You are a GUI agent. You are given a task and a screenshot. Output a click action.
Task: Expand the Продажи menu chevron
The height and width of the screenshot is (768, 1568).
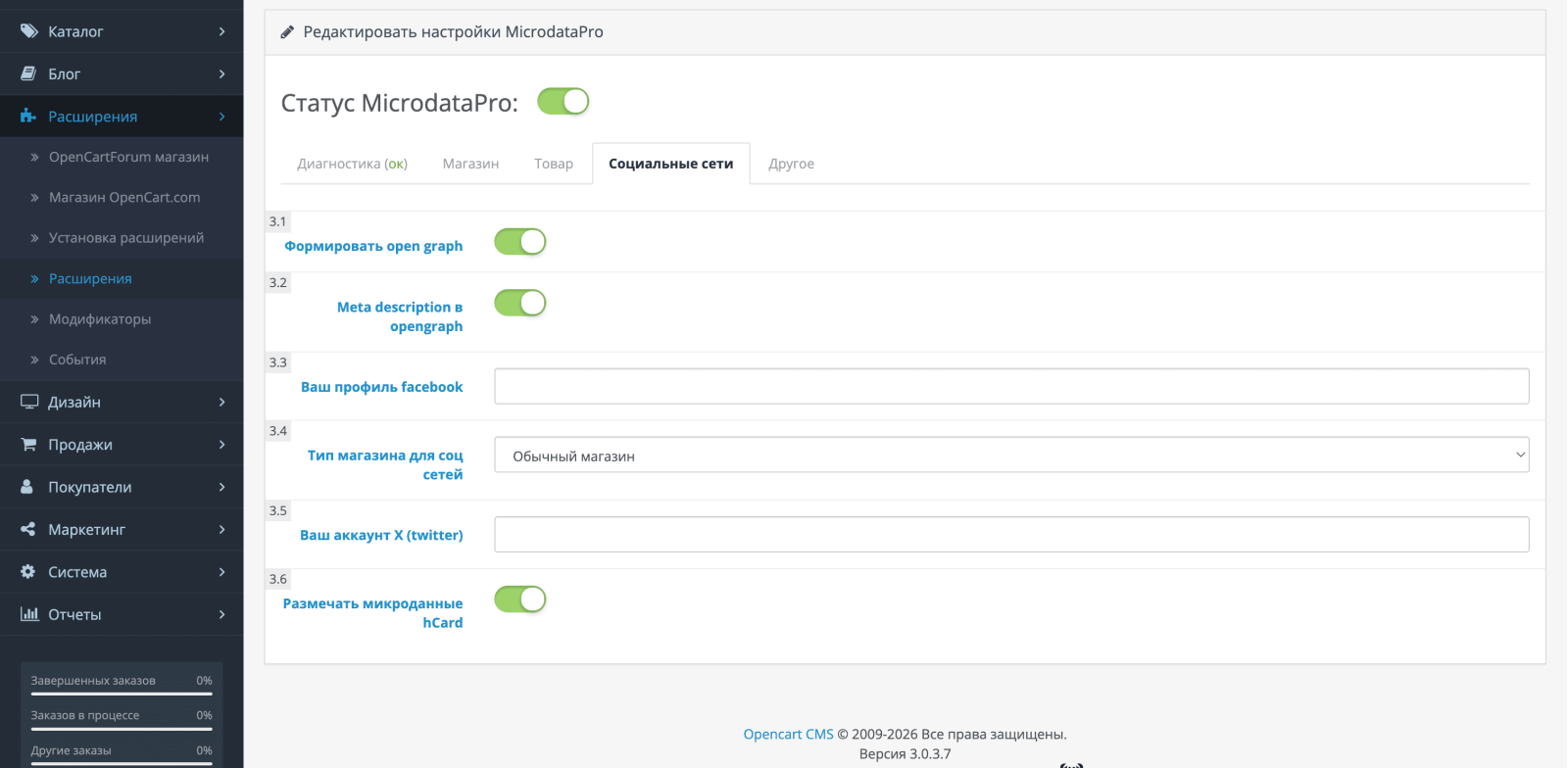[x=222, y=445]
